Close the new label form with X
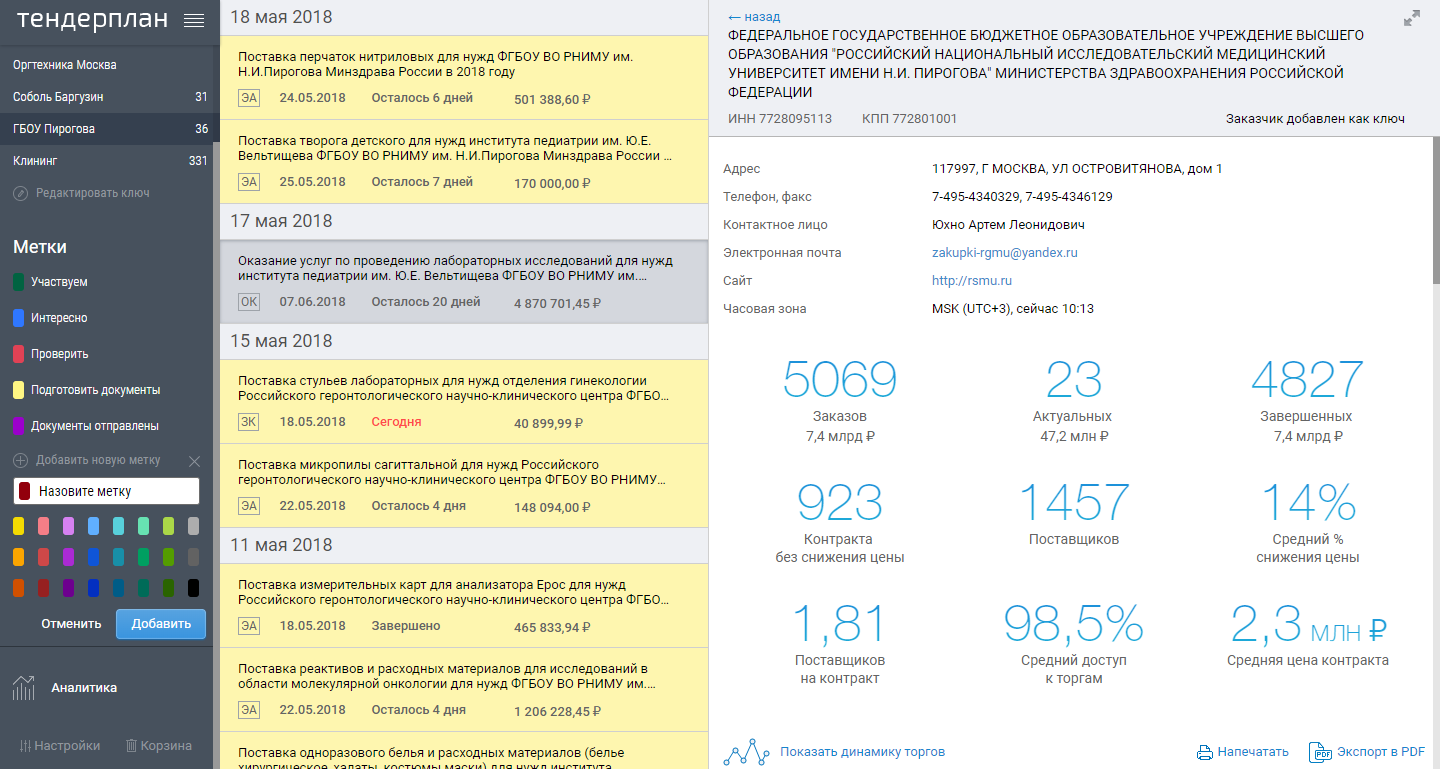Image resolution: width=1440 pixels, height=769 pixels. pyautogui.click(x=195, y=461)
